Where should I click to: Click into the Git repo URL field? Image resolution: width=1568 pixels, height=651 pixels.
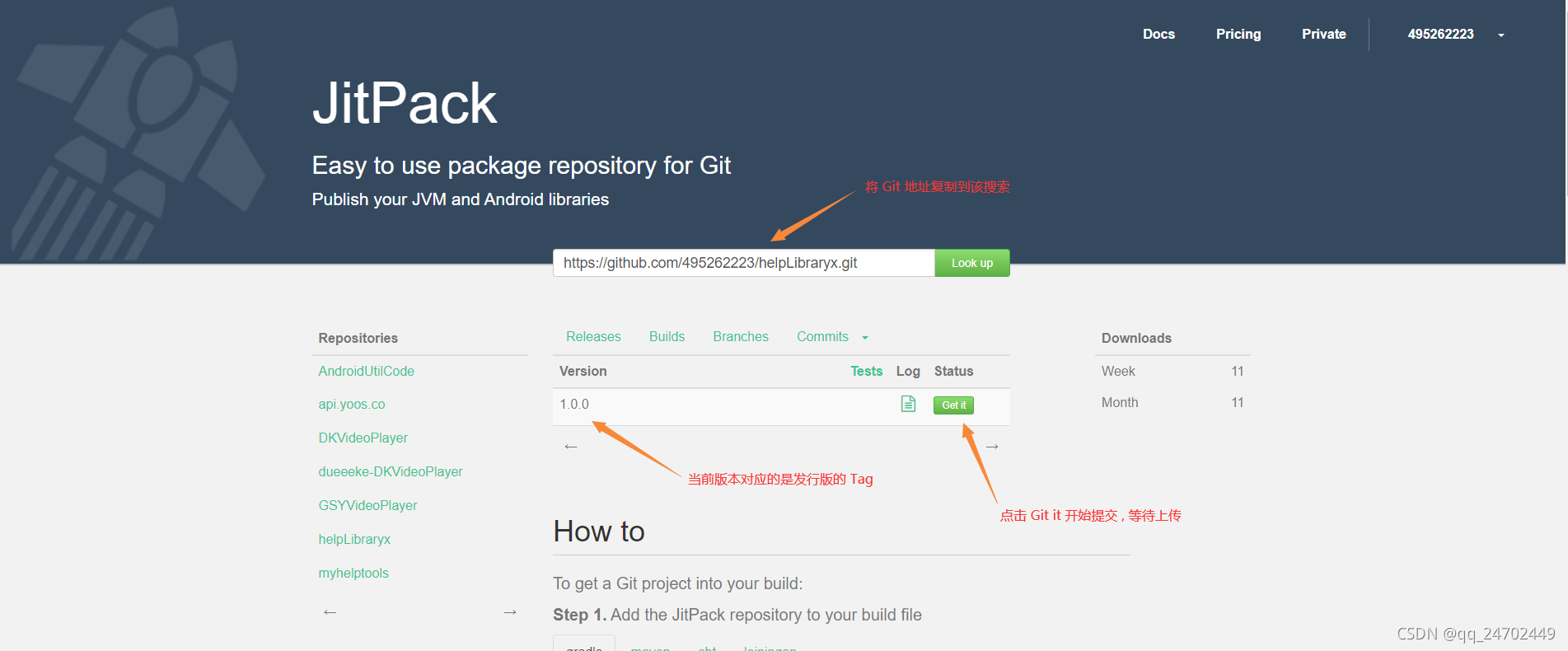click(x=744, y=263)
